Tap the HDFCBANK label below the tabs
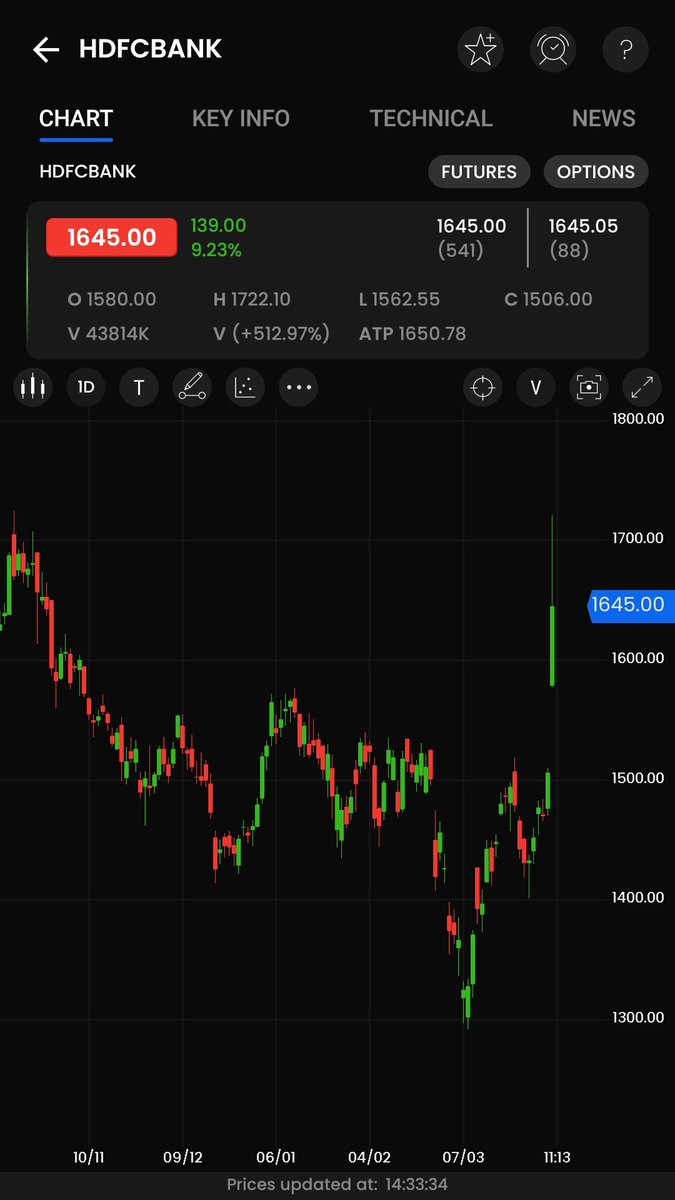This screenshot has height=1200, width=675. tap(88, 171)
